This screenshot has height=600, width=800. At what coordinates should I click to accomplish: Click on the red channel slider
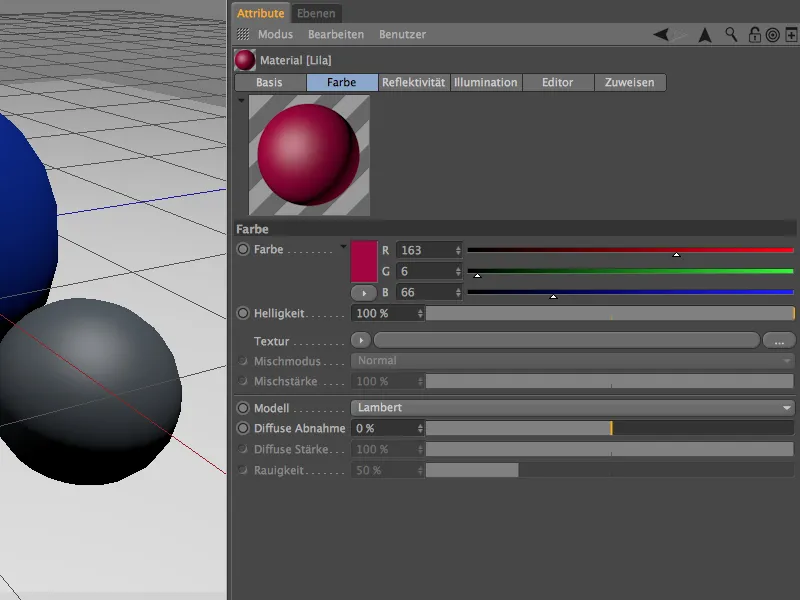click(631, 250)
